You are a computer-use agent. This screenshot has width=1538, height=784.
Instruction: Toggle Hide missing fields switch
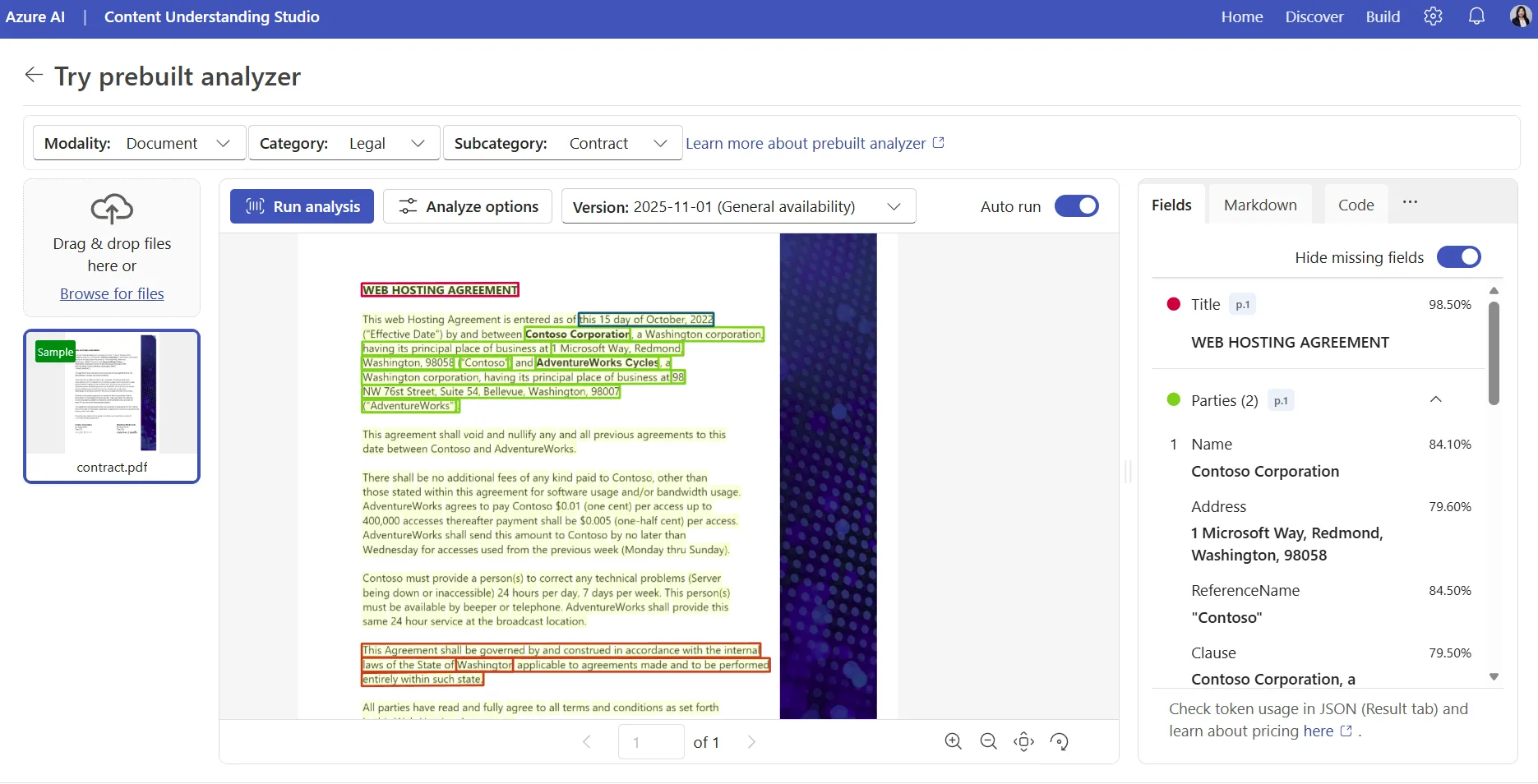point(1459,257)
